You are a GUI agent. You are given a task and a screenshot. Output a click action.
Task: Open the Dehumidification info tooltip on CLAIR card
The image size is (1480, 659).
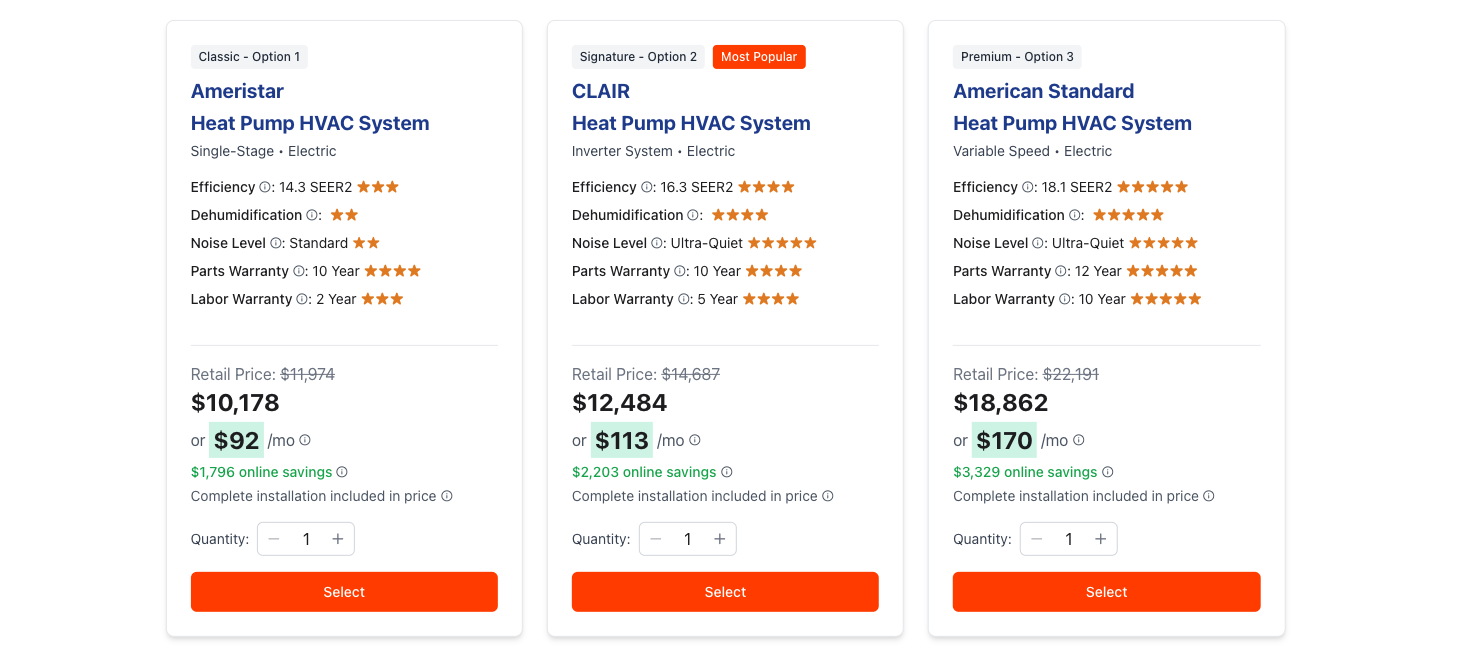click(x=692, y=215)
